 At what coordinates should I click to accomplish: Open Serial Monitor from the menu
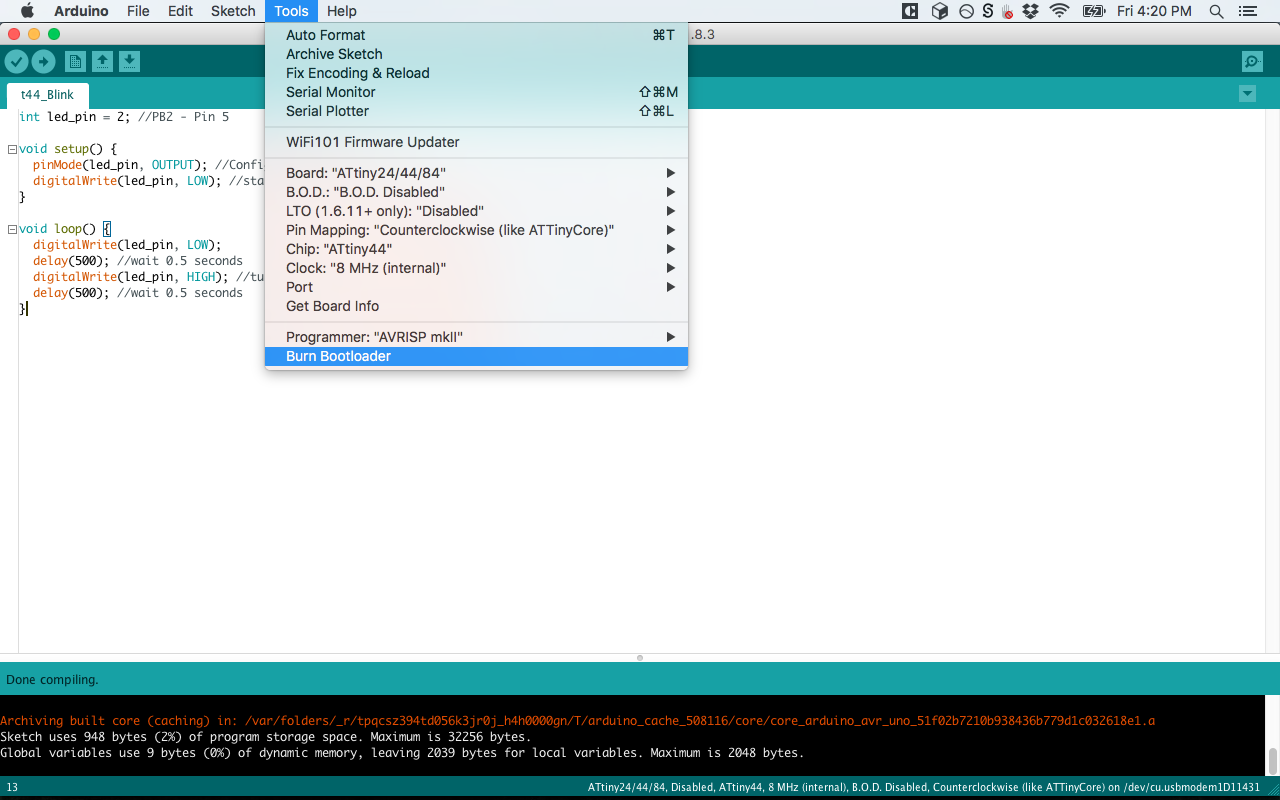[x=476, y=92]
